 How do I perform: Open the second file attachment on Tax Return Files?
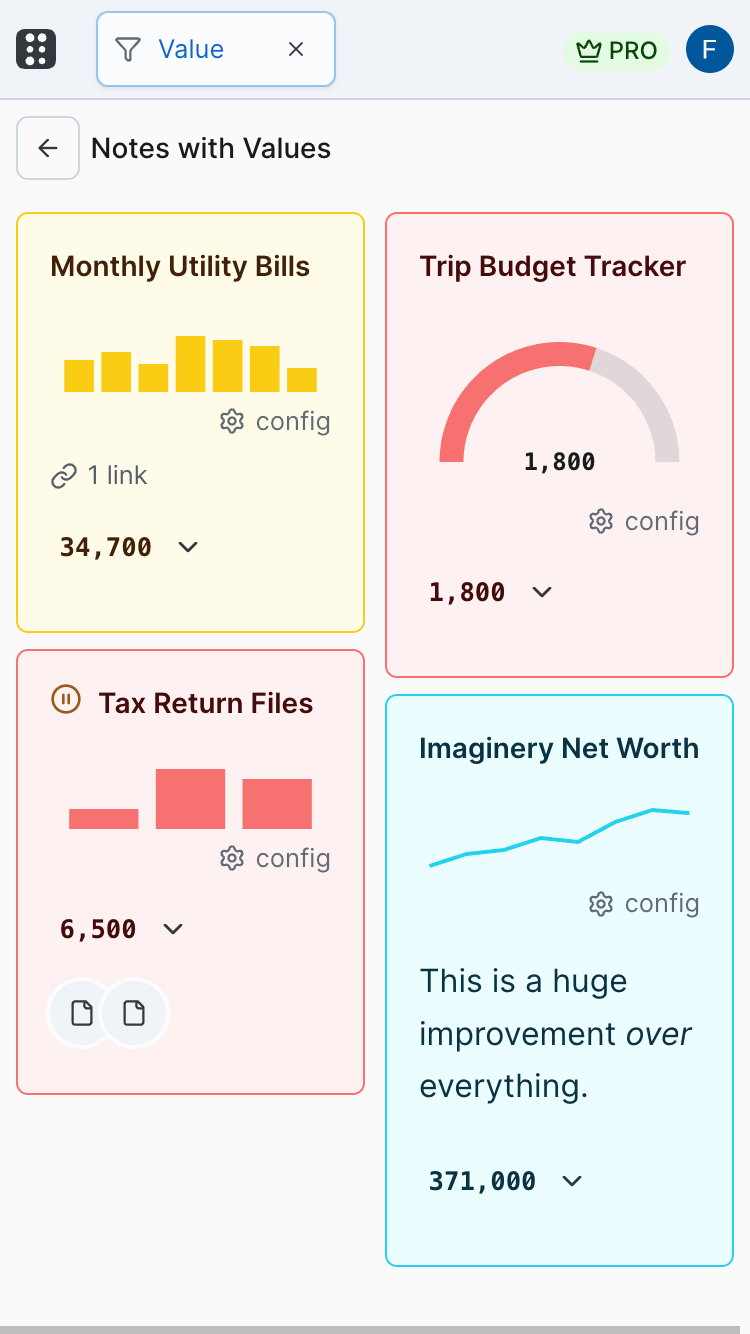[135, 1012]
